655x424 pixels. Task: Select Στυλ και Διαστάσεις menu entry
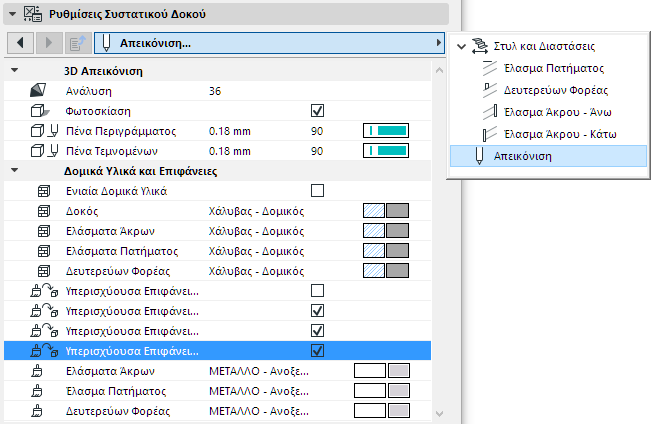click(x=544, y=46)
